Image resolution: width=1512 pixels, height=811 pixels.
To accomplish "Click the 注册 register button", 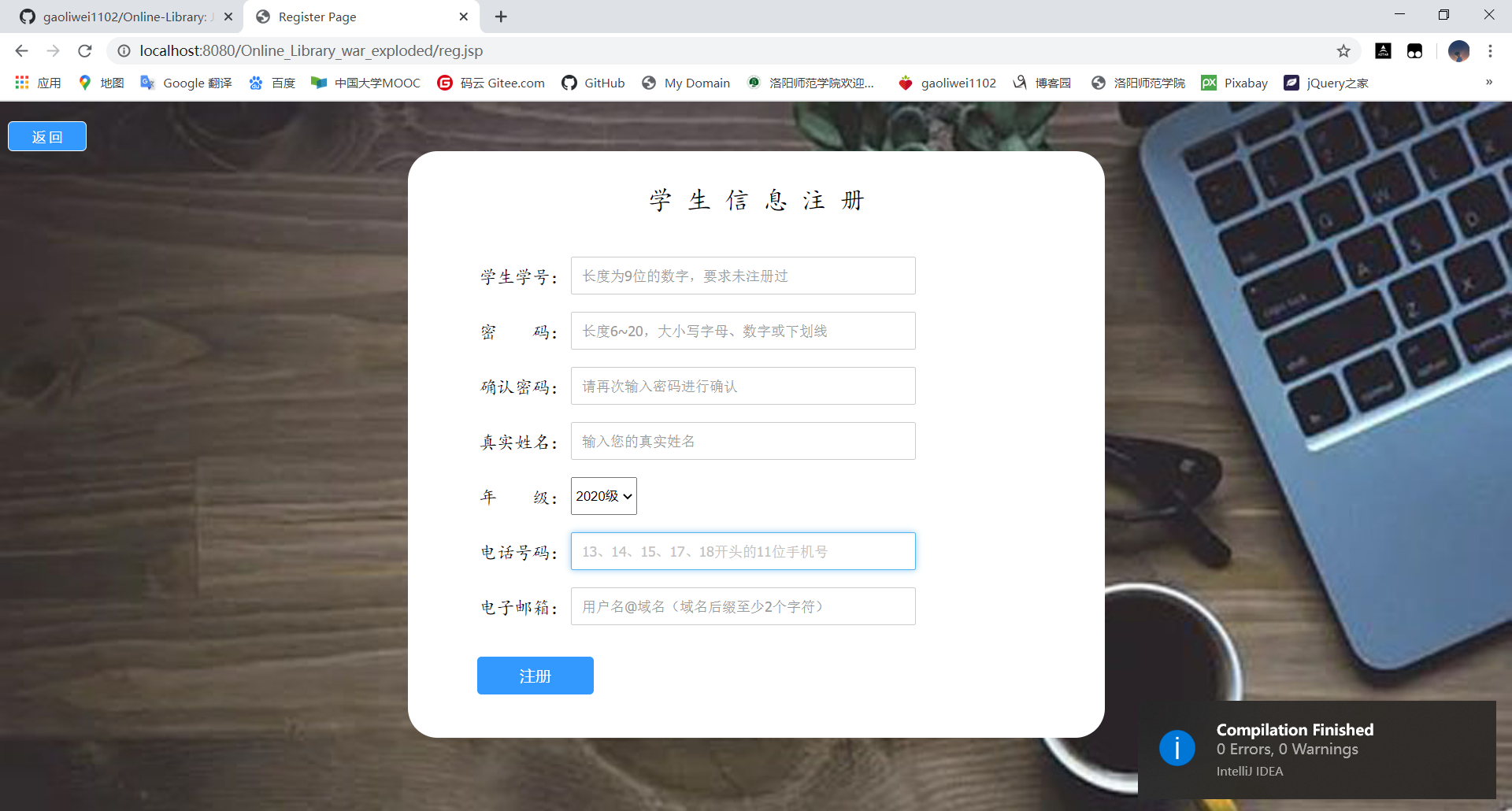I will click(535, 675).
